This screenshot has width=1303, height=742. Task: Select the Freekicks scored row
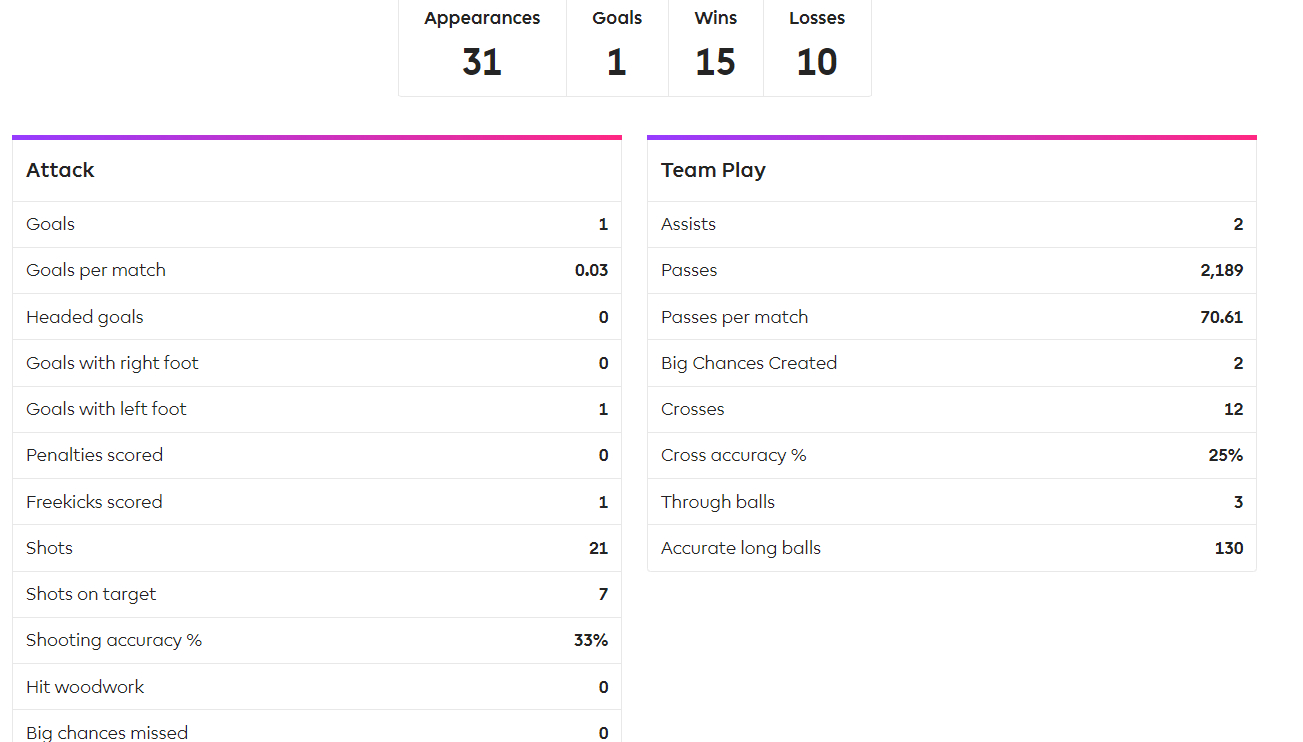(x=317, y=502)
